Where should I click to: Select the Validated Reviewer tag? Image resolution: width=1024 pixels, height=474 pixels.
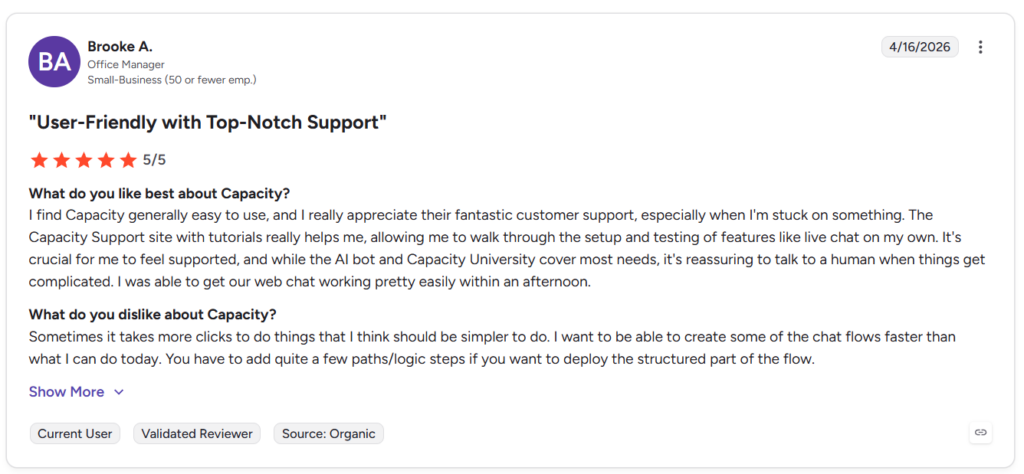(x=197, y=434)
